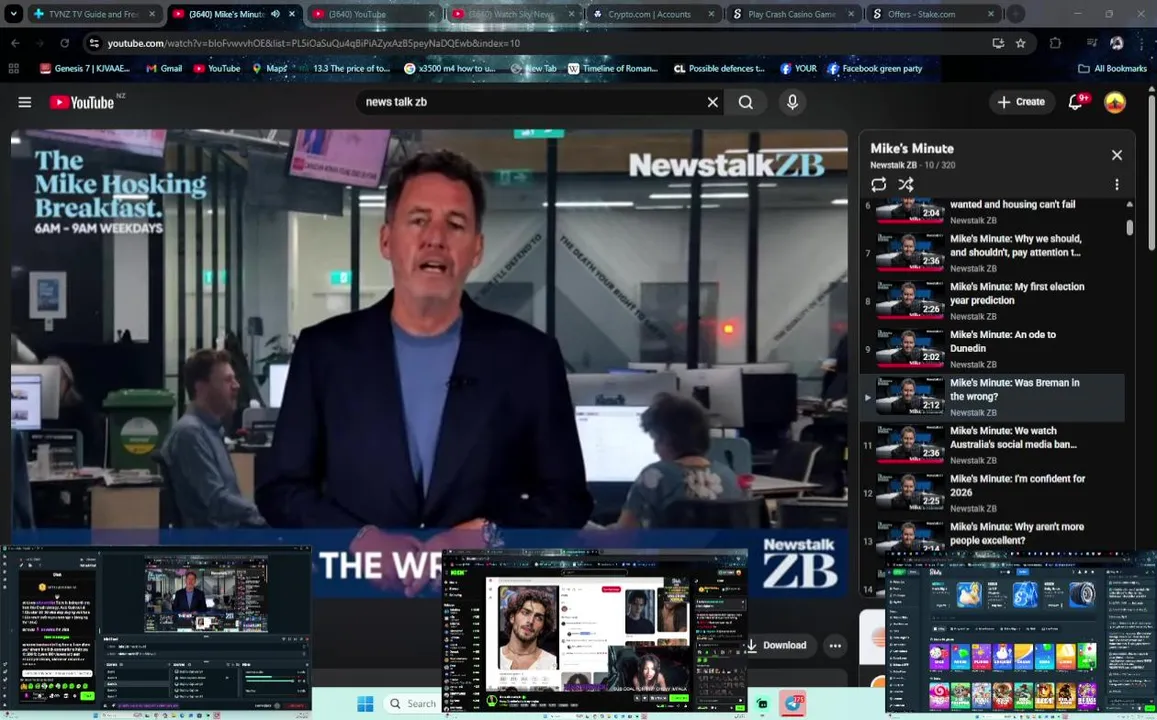This screenshot has height=720, width=1157.
Task: Open the Maps bookmark
Action: tap(269, 68)
